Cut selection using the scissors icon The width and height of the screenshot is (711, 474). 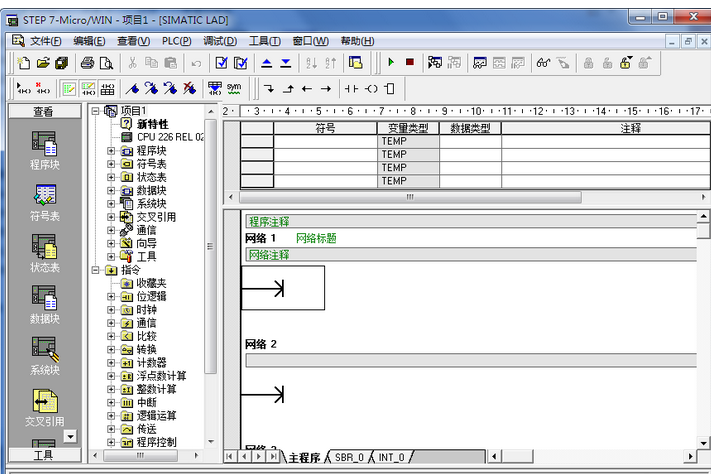point(132,63)
